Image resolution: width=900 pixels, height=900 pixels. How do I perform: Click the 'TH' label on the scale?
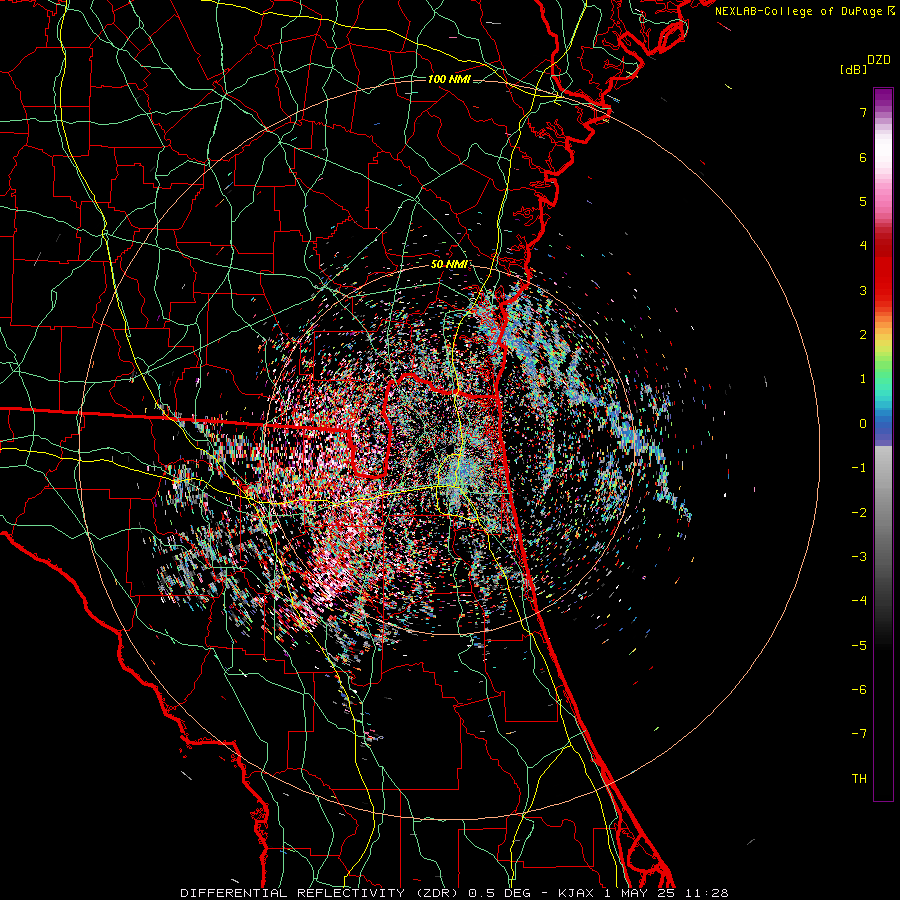[859, 779]
